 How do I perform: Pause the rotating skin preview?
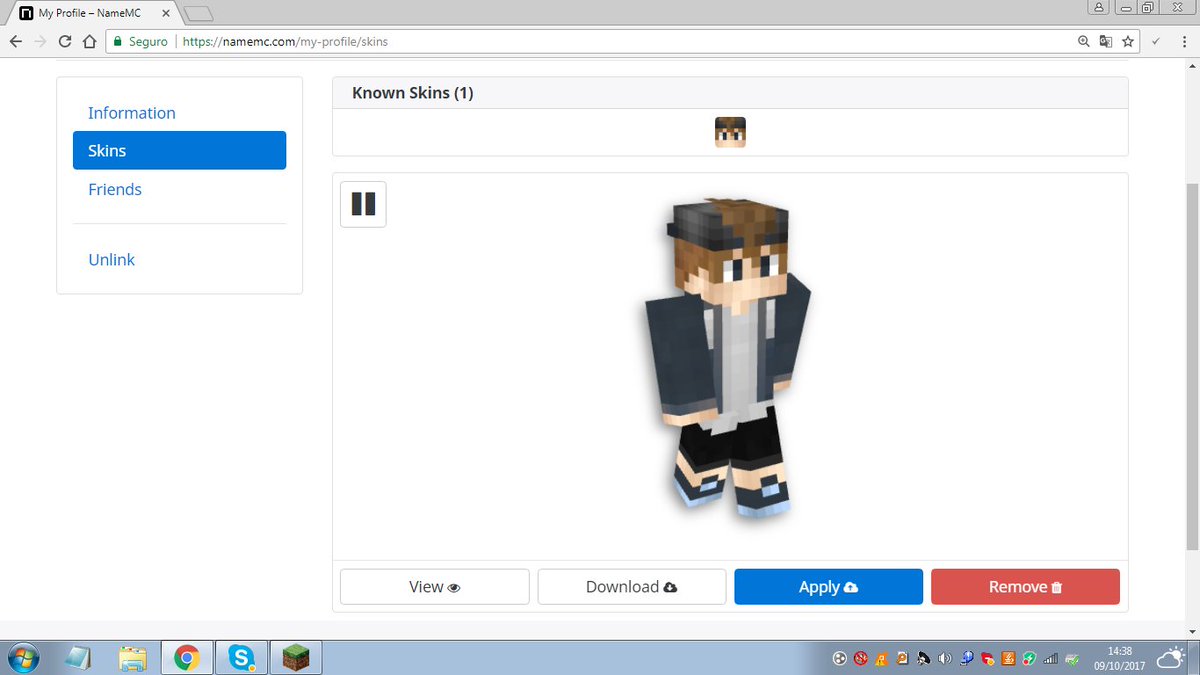[x=362, y=204]
